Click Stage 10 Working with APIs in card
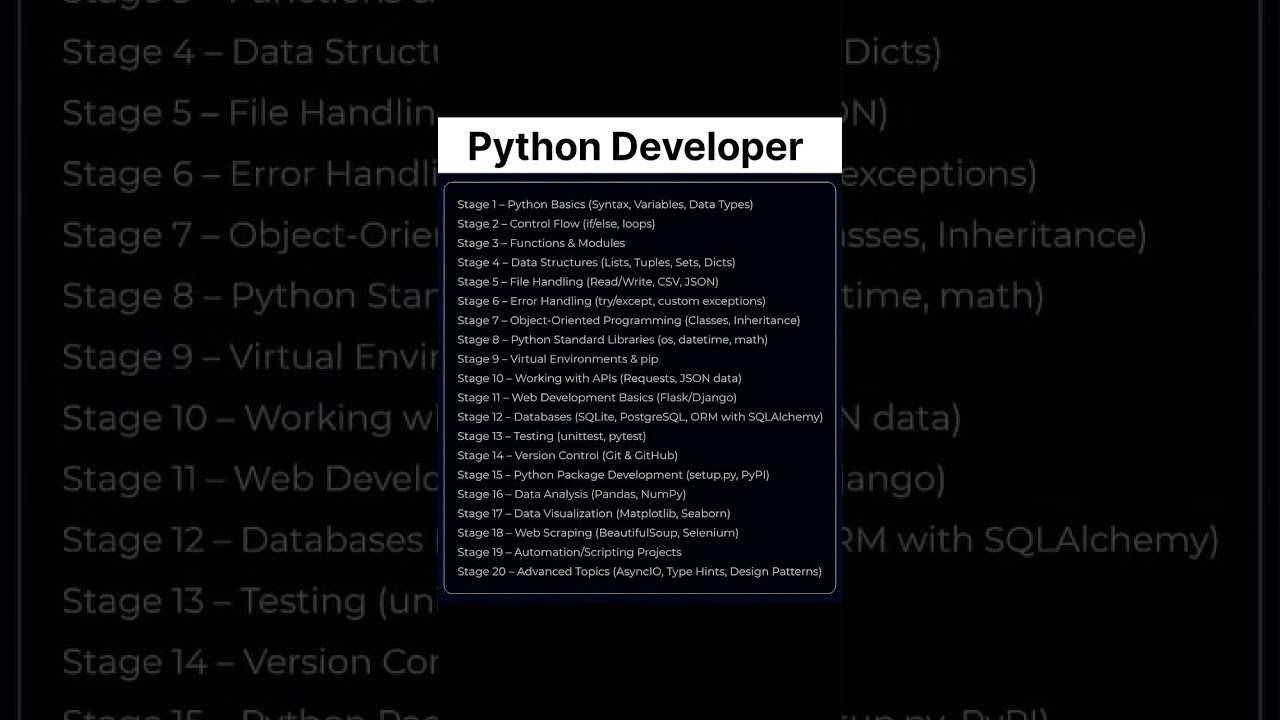The image size is (1280, 720). 599,378
